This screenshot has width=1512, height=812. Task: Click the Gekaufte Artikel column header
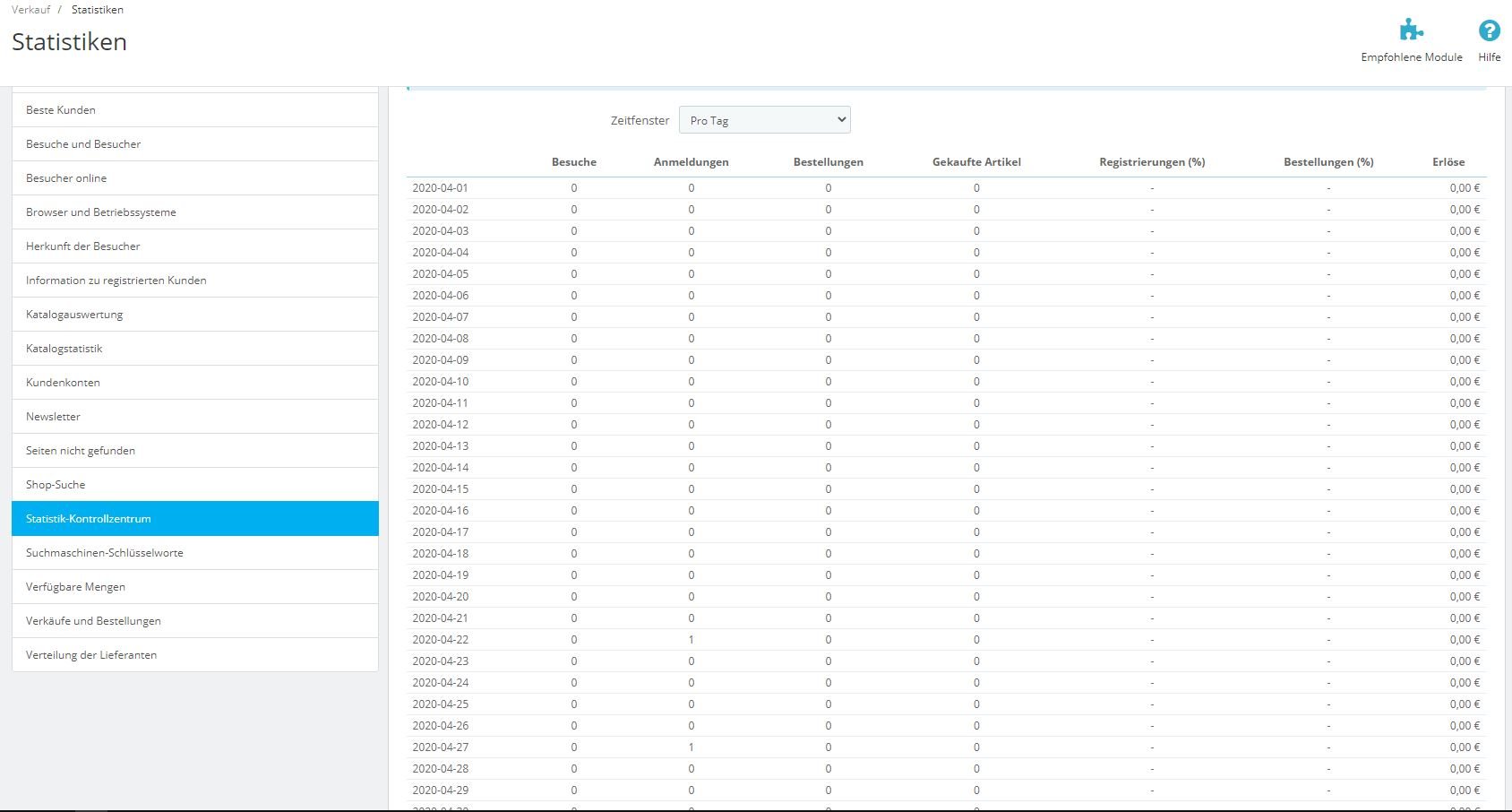click(x=976, y=162)
